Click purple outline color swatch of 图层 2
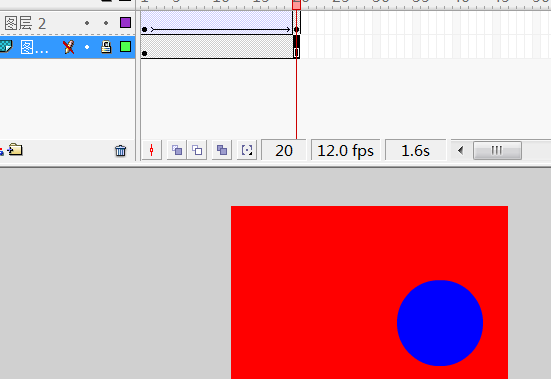This screenshot has height=379, width=551. click(125, 23)
